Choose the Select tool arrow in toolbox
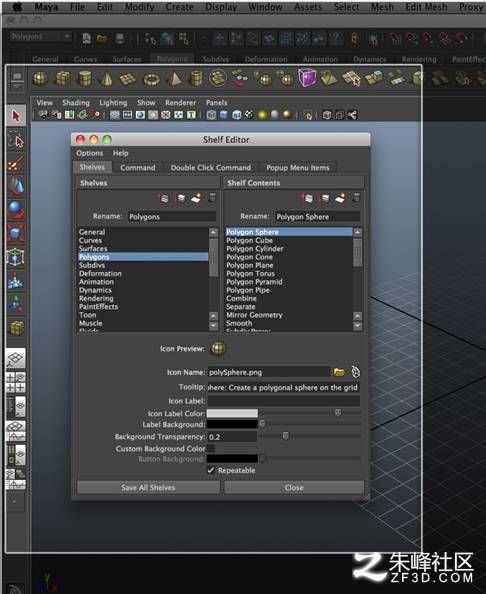The height and width of the screenshot is (594, 486). (16, 116)
